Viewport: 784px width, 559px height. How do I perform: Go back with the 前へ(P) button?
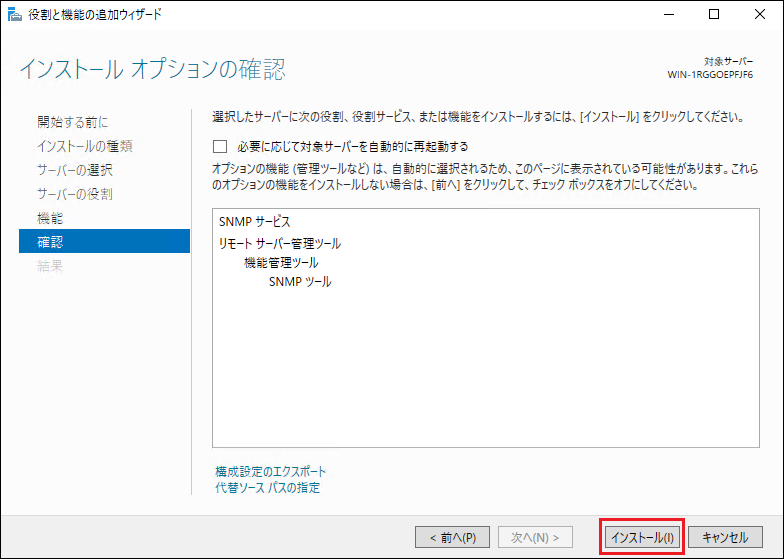(x=452, y=537)
